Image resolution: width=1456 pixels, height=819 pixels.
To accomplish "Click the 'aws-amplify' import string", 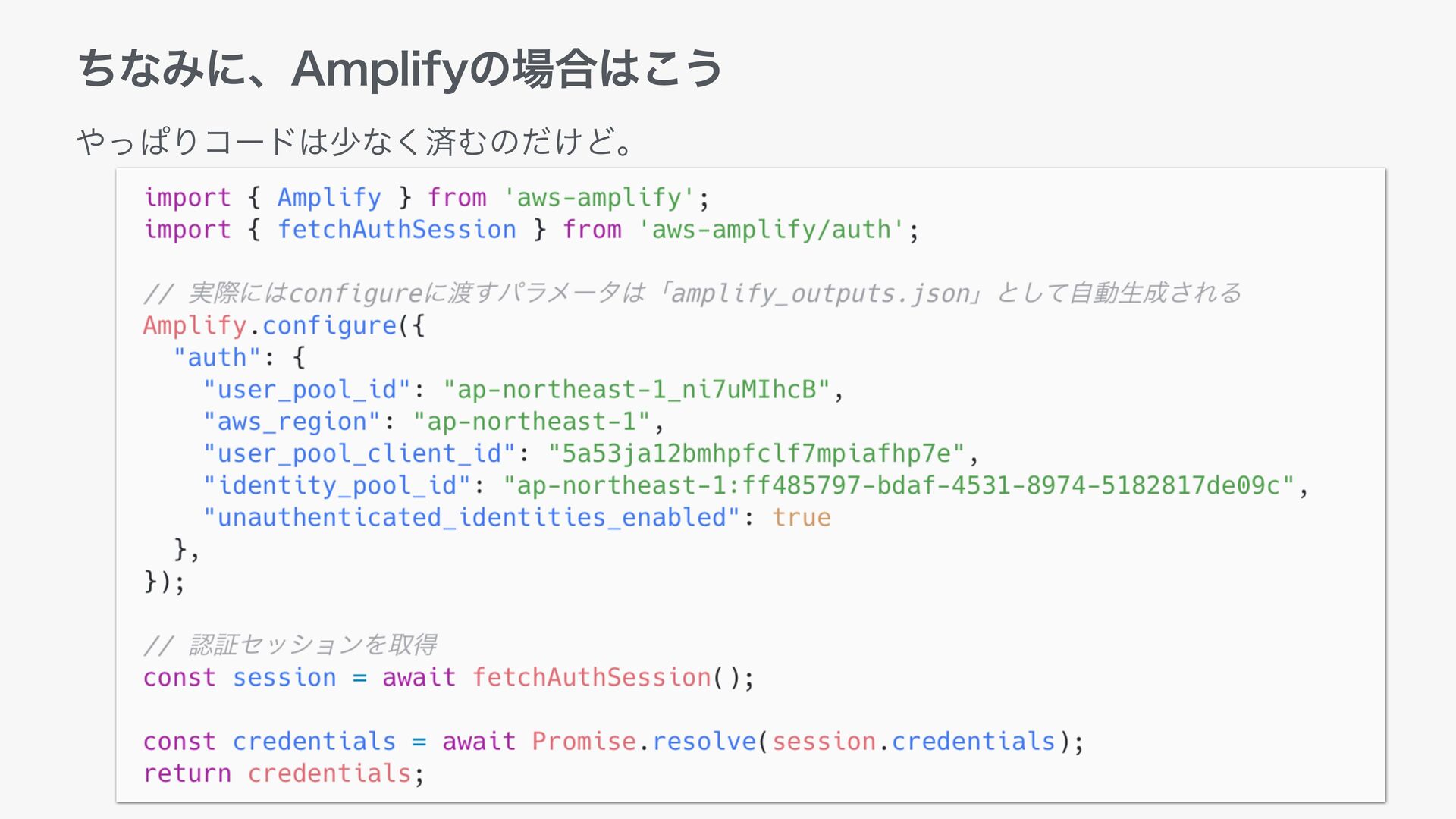I will pos(598,198).
